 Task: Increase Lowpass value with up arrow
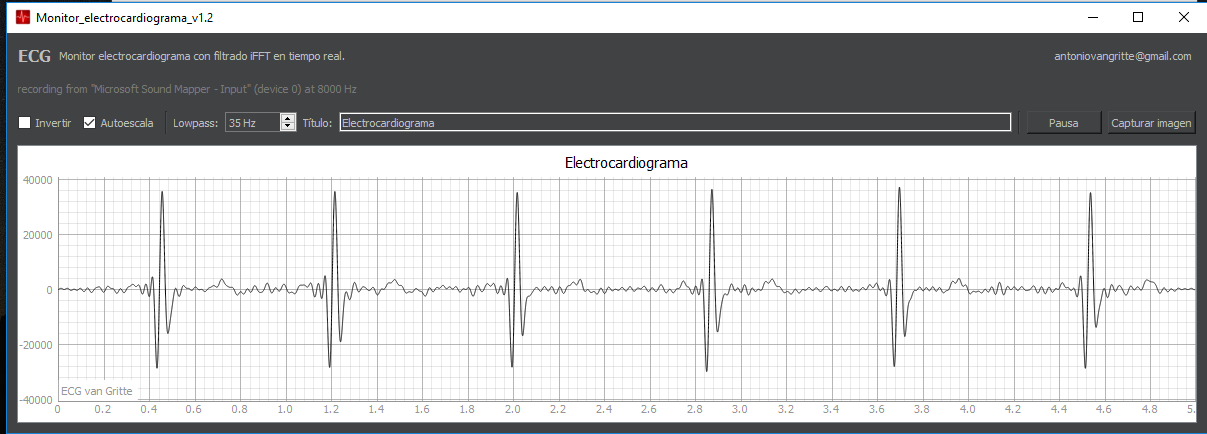point(289,119)
